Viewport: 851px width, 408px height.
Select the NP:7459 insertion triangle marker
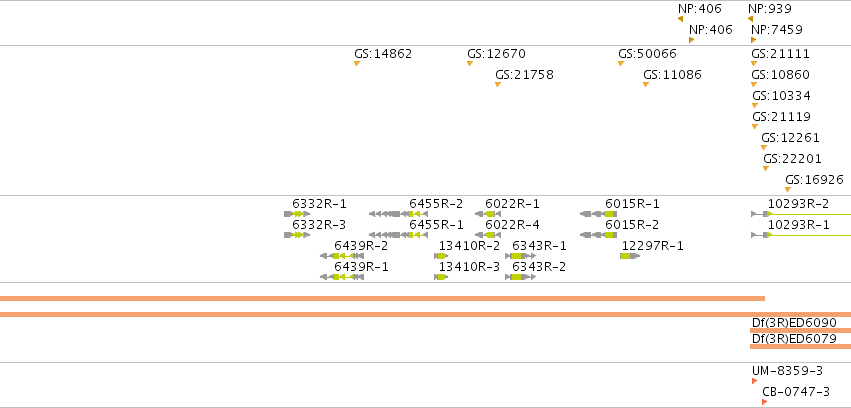754,40
